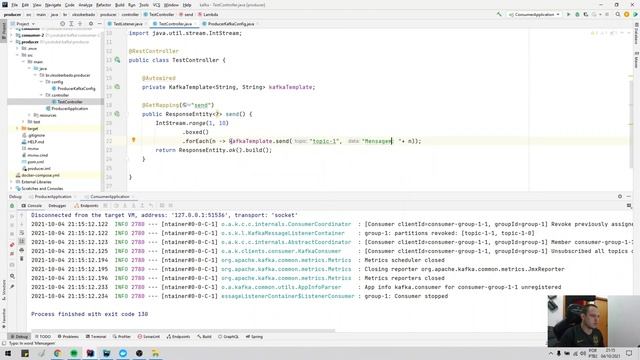The height and width of the screenshot is (360, 640).
Task: Toggle the tool window bars icon in status bar
Action: click(x=4, y=343)
